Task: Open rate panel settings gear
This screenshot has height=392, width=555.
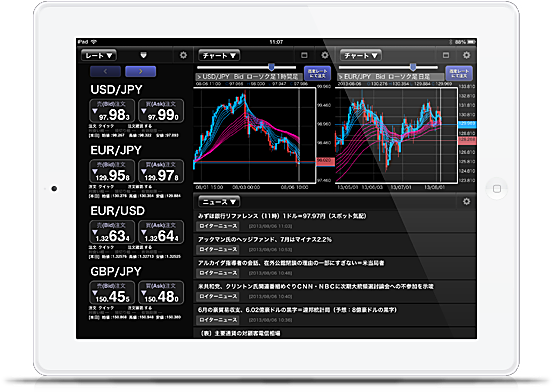Action: click(183, 55)
